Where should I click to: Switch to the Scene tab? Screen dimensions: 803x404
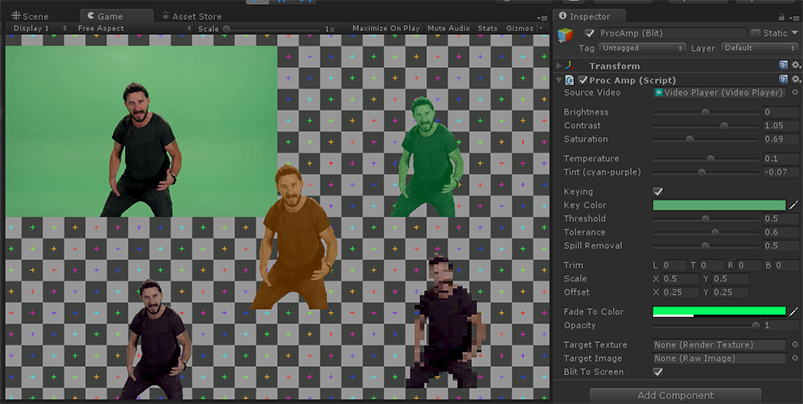click(30, 17)
